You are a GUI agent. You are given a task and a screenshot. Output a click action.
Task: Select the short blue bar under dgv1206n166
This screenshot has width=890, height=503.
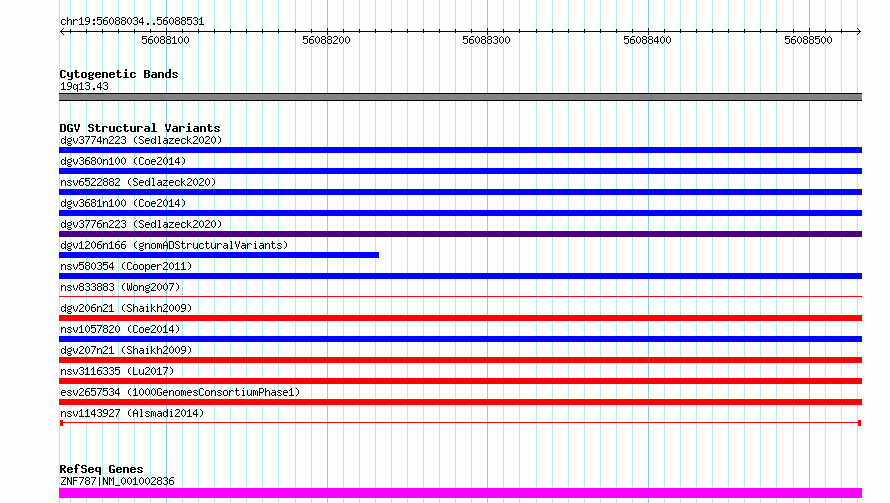(x=219, y=255)
